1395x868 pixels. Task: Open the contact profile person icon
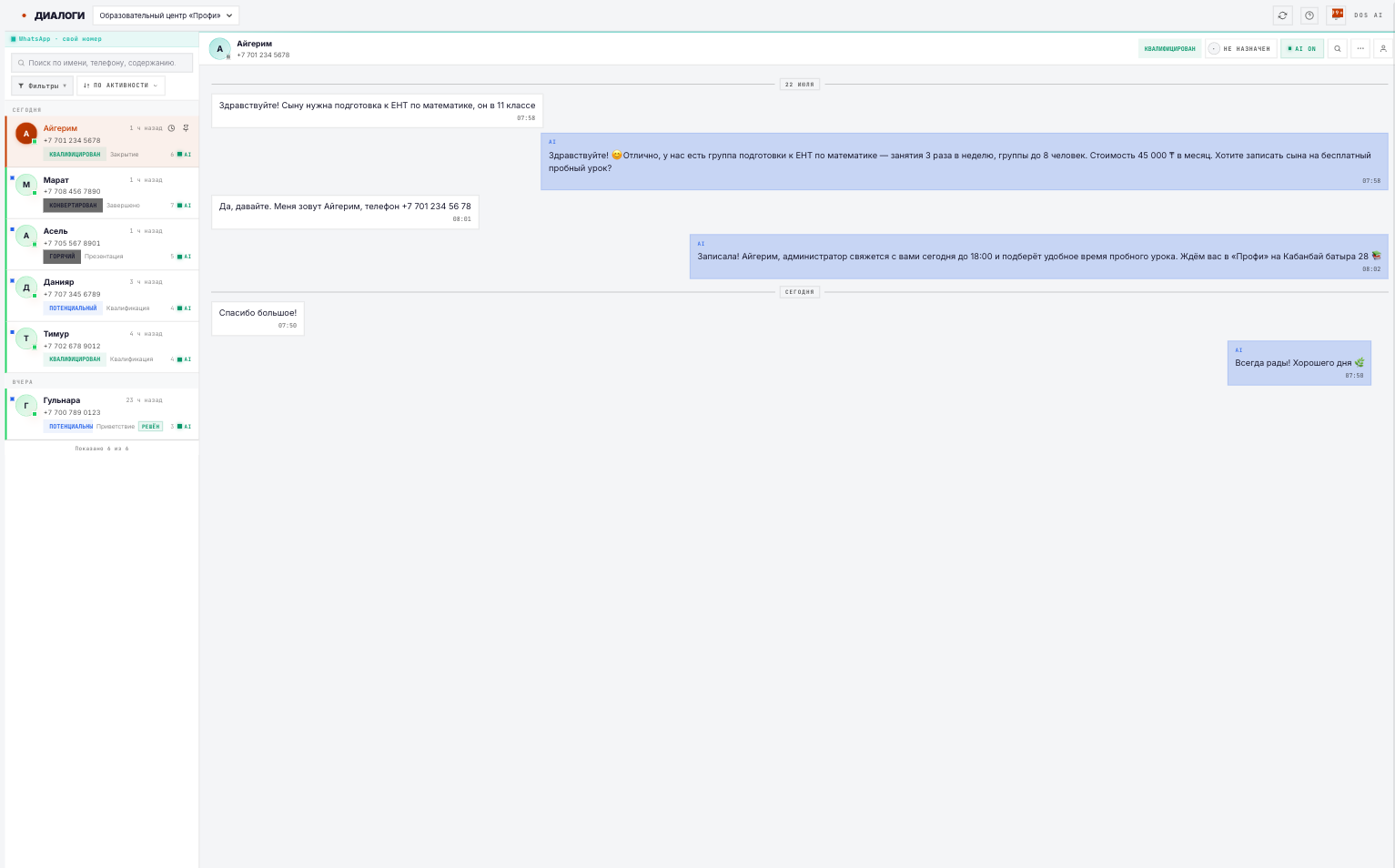click(x=1383, y=49)
